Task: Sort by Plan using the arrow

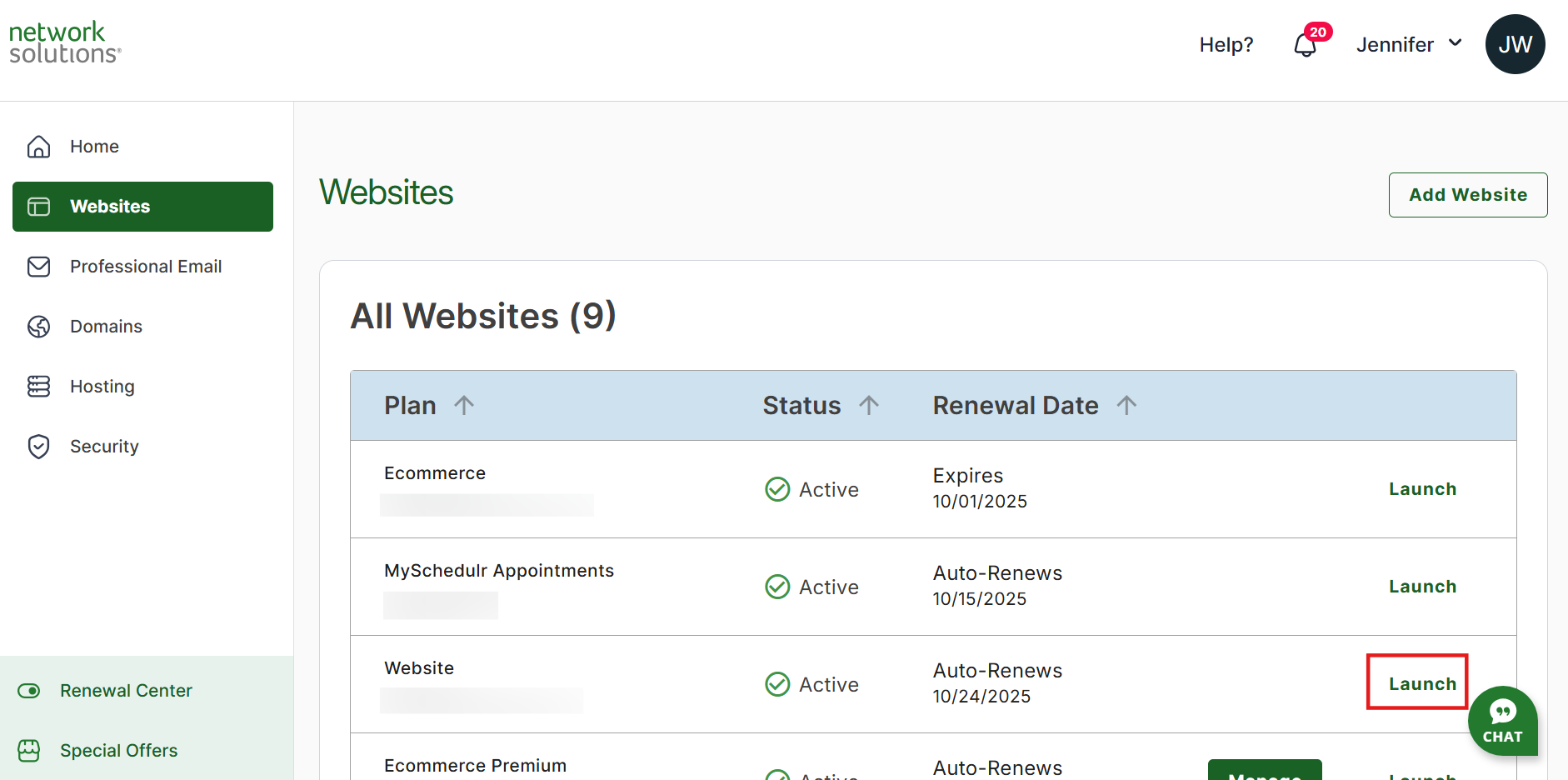Action: tap(464, 405)
